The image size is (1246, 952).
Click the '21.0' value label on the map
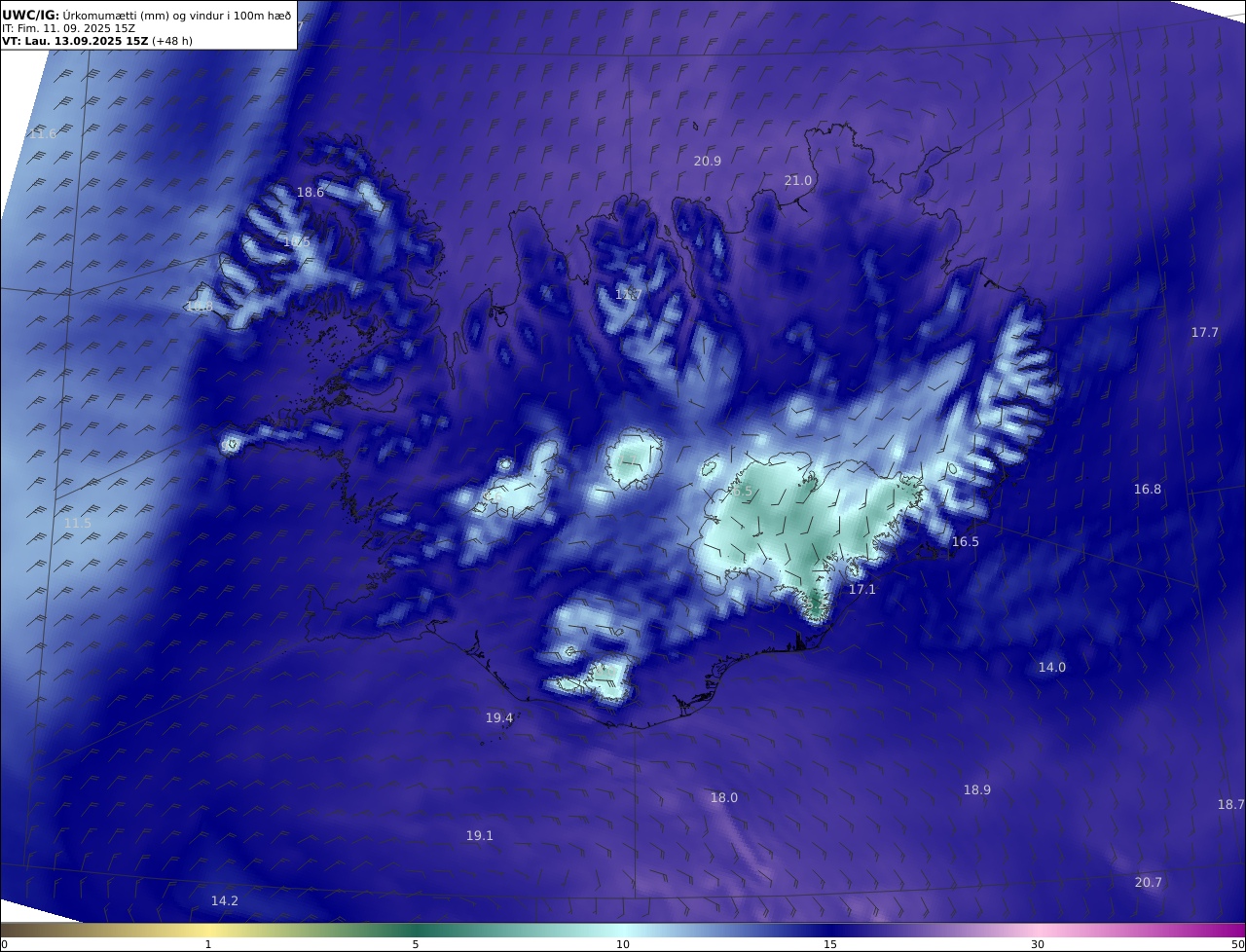(x=798, y=181)
